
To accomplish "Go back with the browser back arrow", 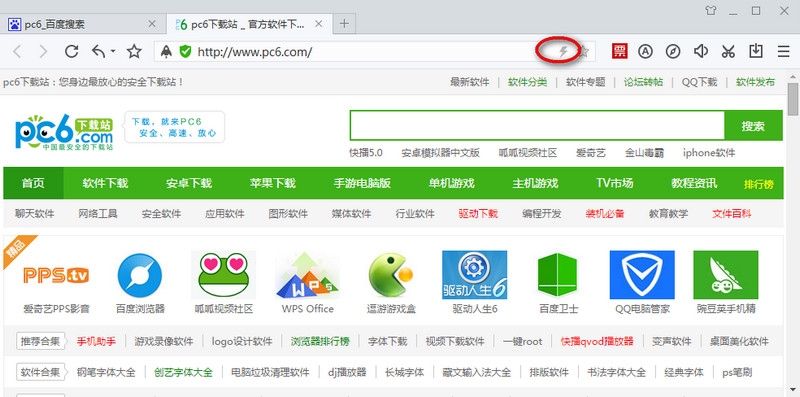I will [x=18, y=51].
